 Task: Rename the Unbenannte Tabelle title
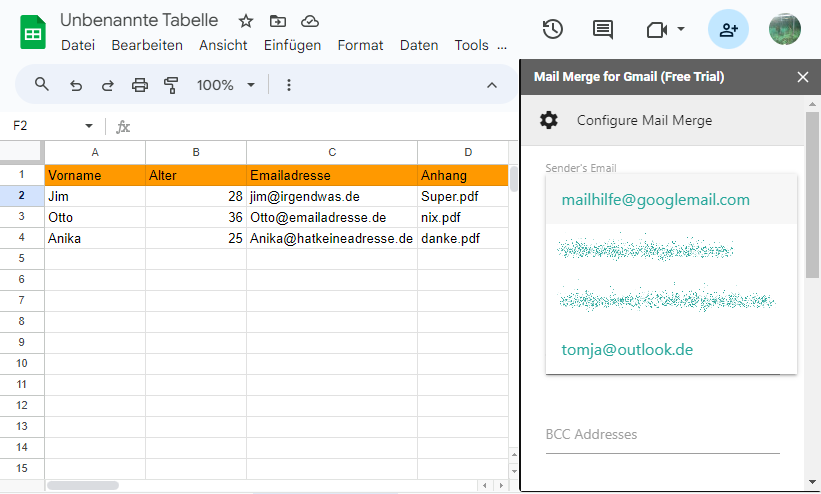139,20
